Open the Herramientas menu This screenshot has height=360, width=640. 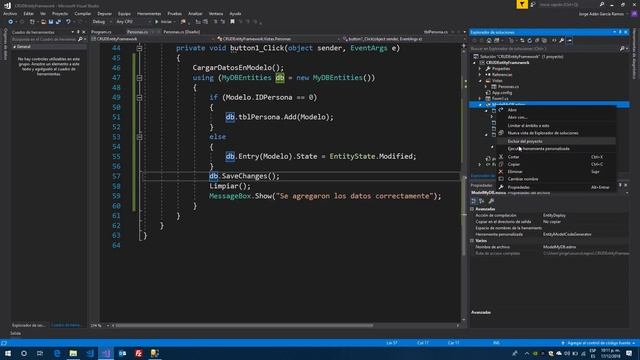[x=149, y=13]
